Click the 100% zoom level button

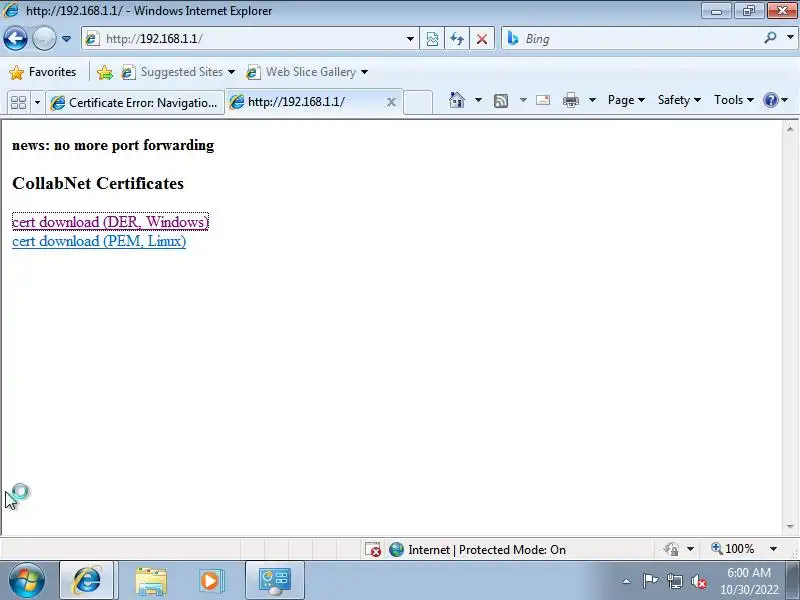point(733,549)
